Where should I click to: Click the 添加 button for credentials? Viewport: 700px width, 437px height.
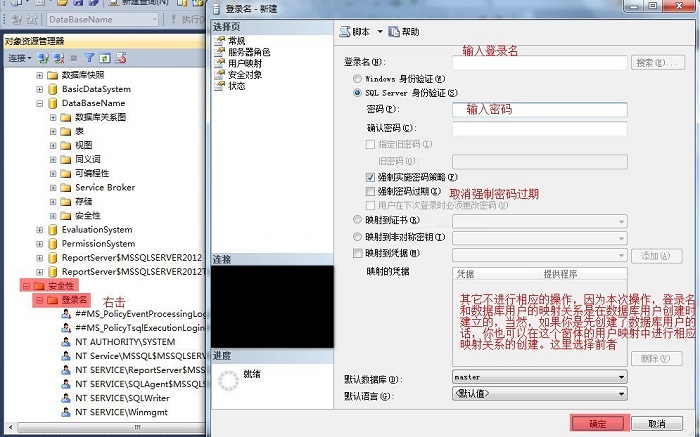(x=657, y=256)
